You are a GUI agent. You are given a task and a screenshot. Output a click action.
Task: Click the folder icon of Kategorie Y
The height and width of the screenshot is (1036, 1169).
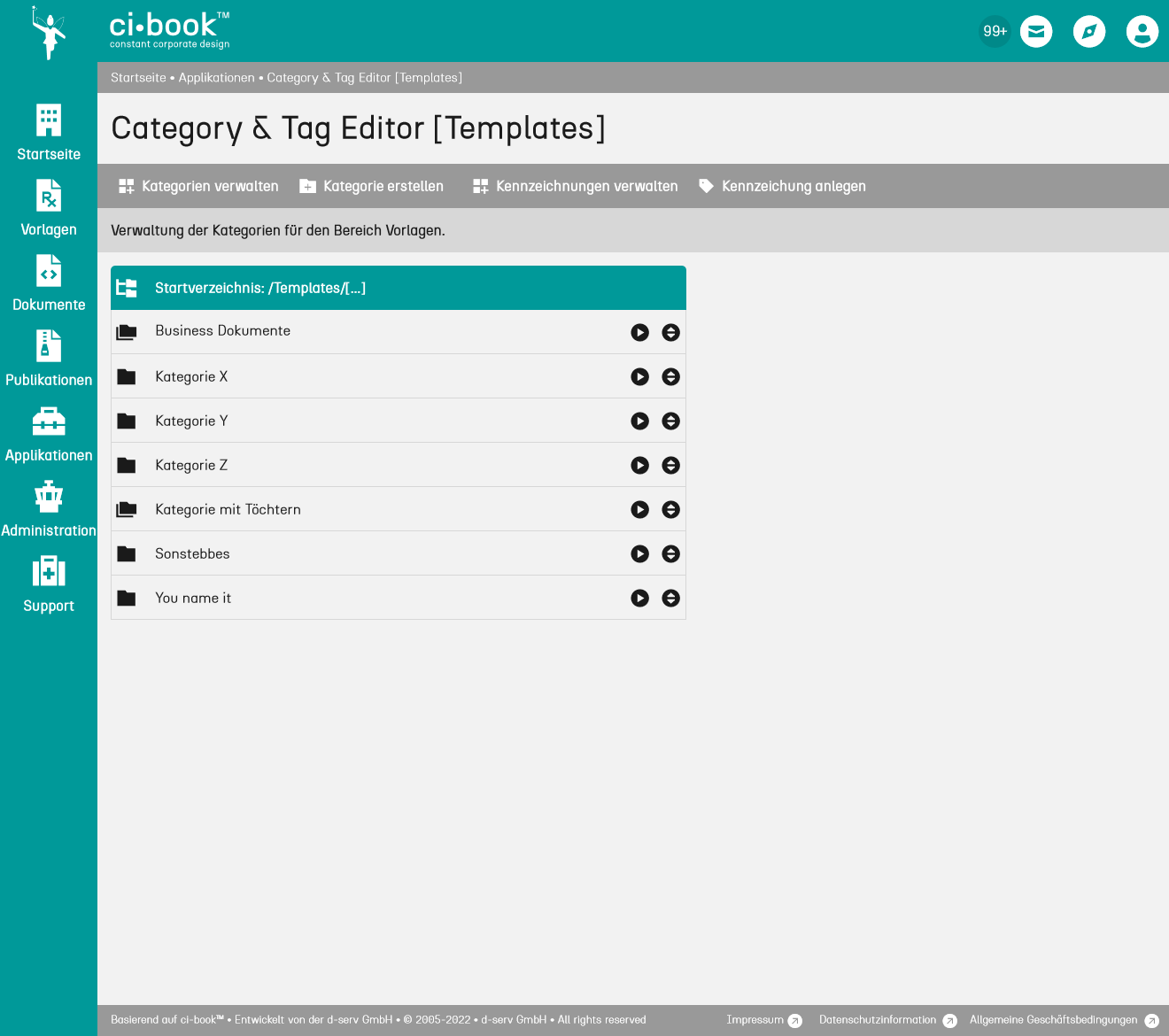127,421
